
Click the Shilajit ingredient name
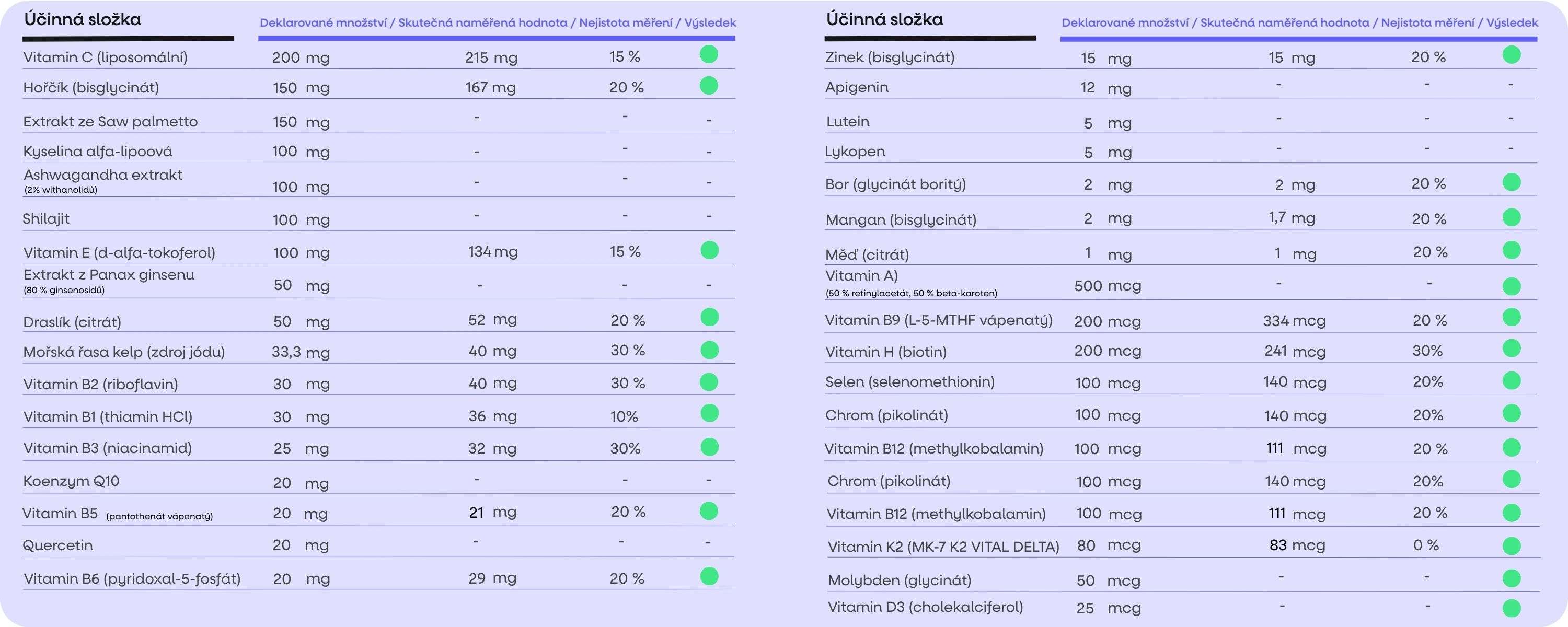[x=47, y=218]
